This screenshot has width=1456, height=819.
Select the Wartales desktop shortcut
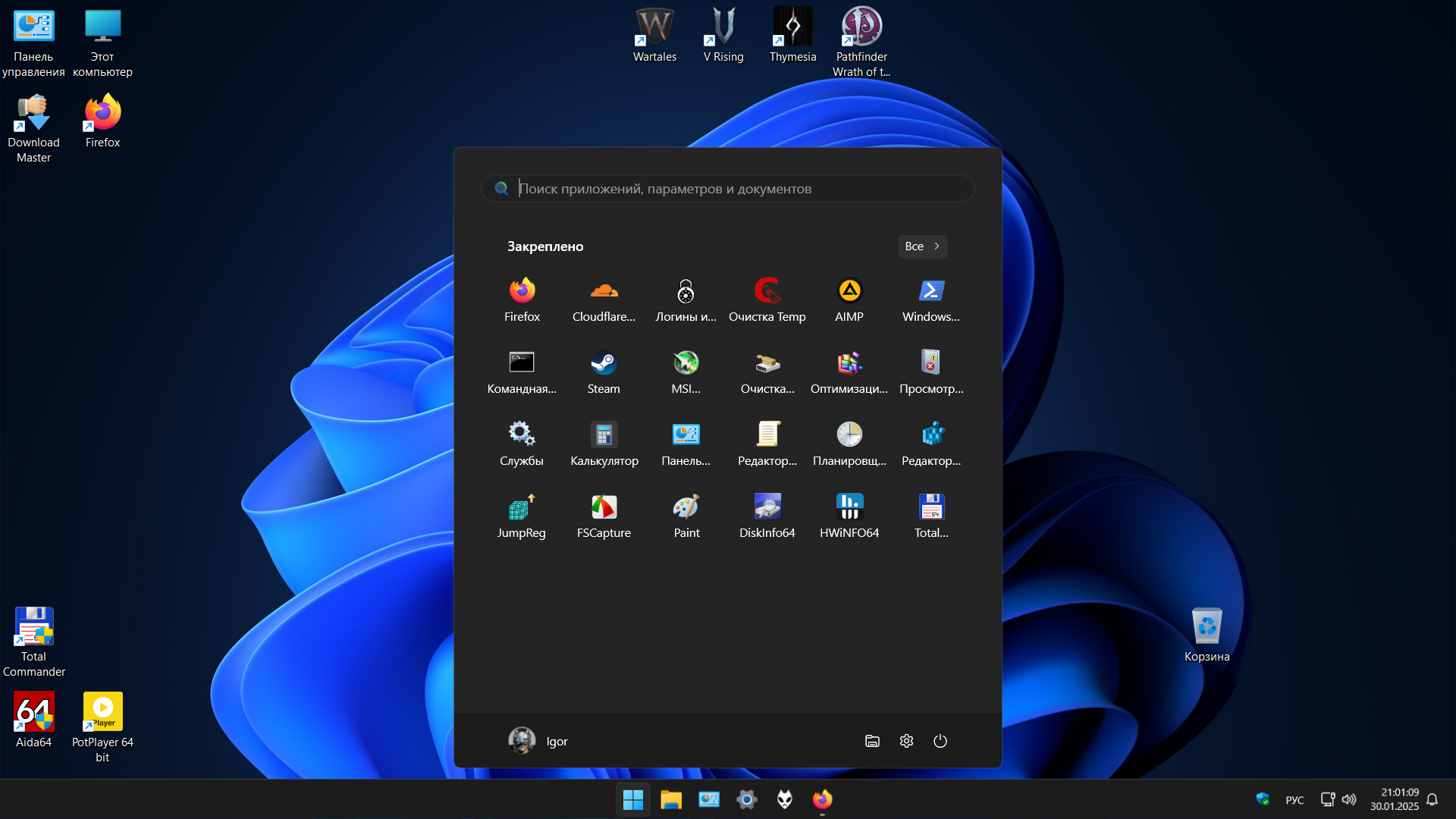(x=654, y=36)
